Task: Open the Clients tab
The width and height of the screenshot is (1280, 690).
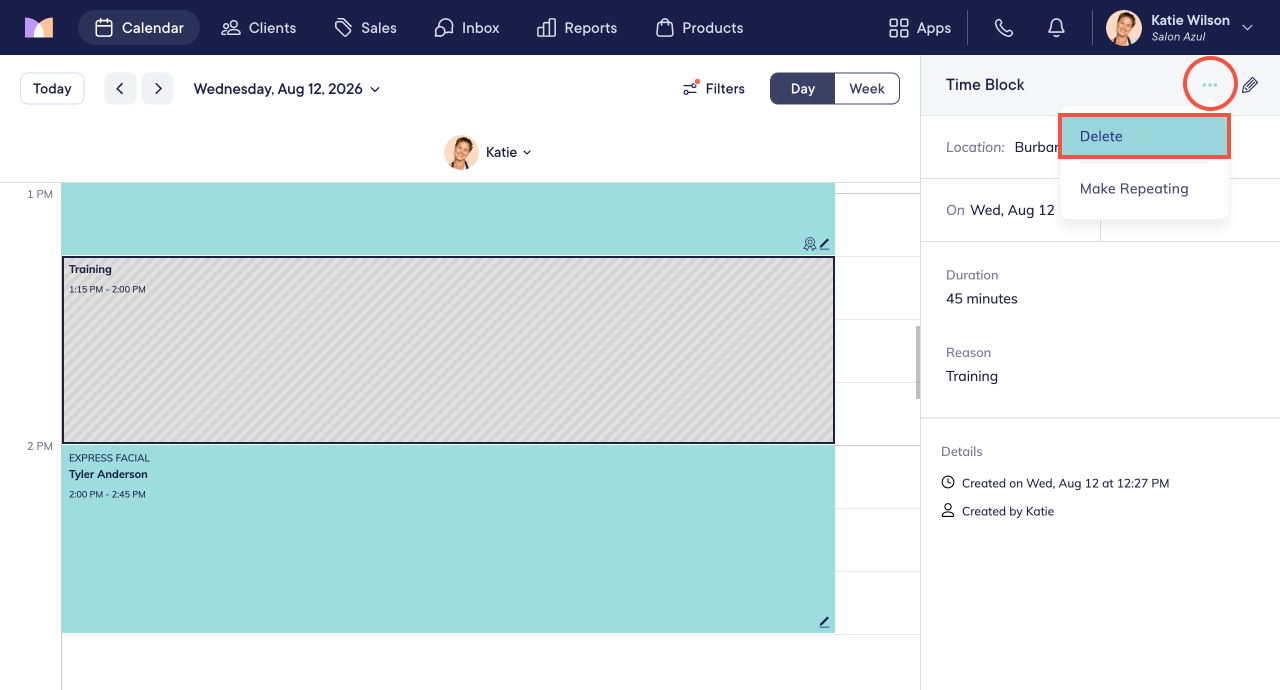Action: click(x=259, y=28)
